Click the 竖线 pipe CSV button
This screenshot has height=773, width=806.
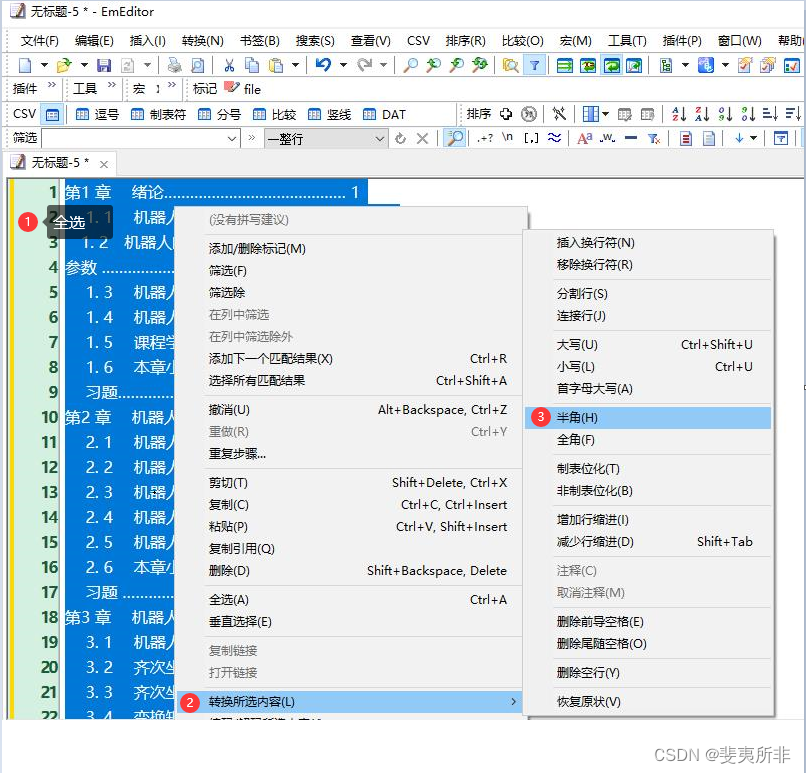pos(329,114)
